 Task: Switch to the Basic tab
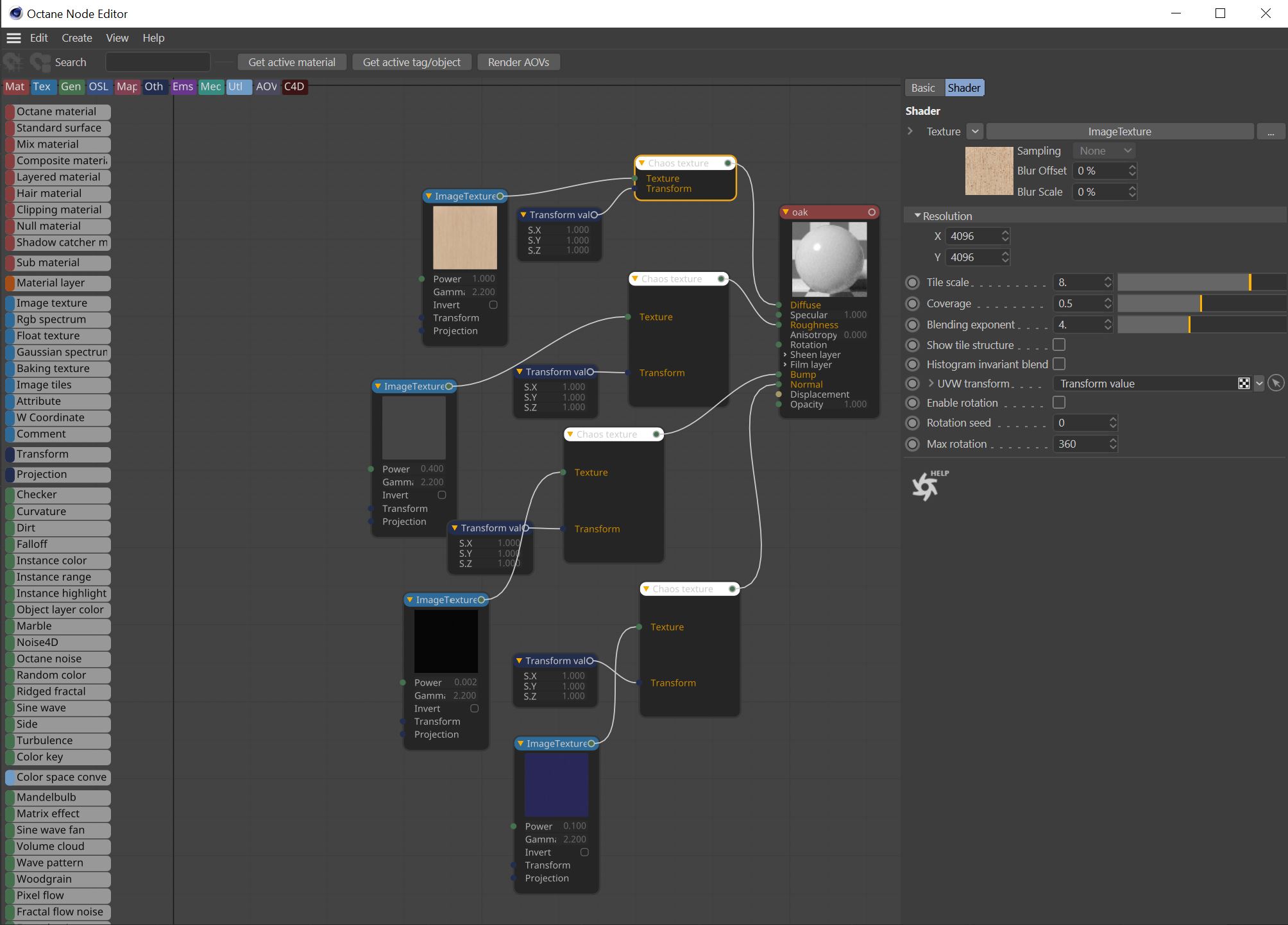923,88
